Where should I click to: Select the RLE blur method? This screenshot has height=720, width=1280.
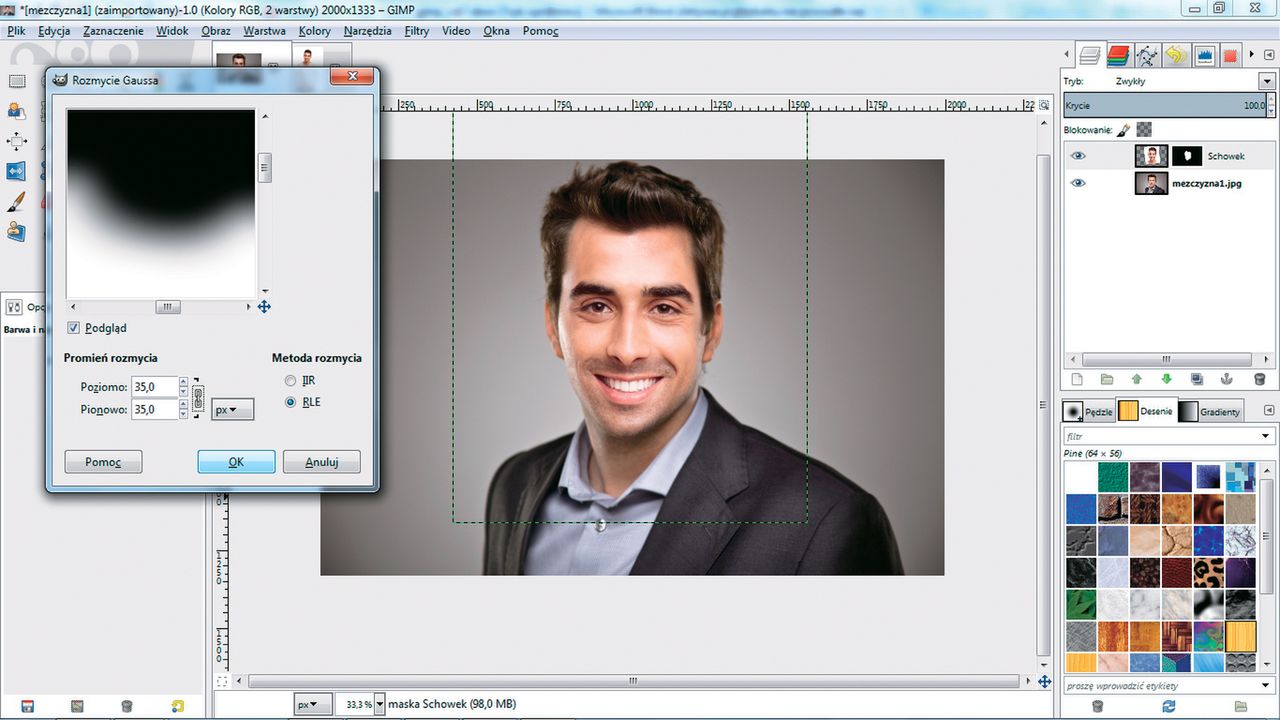coord(291,402)
